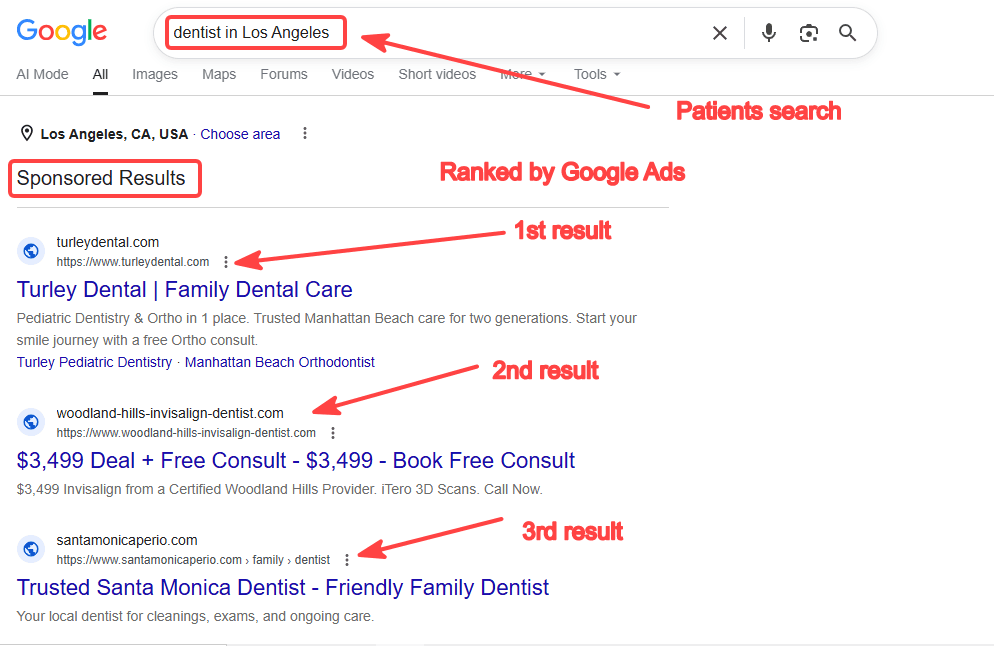
Task: Switch to the Short videos tab
Action: pos(437,74)
